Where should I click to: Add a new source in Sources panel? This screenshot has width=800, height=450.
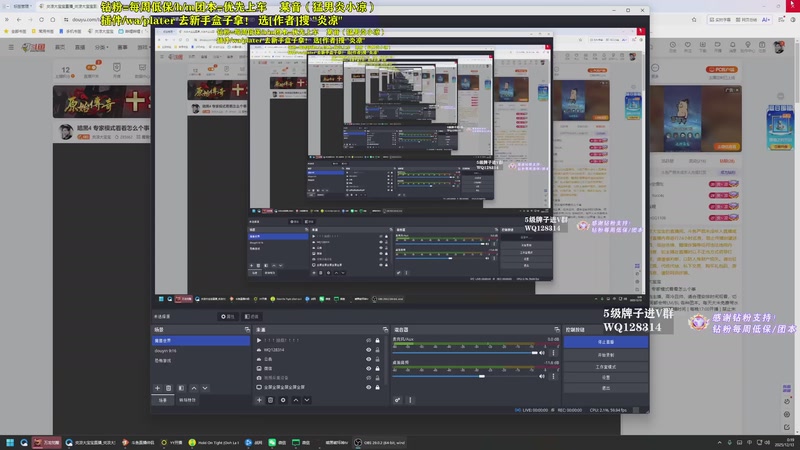click(x=259, y=400)
